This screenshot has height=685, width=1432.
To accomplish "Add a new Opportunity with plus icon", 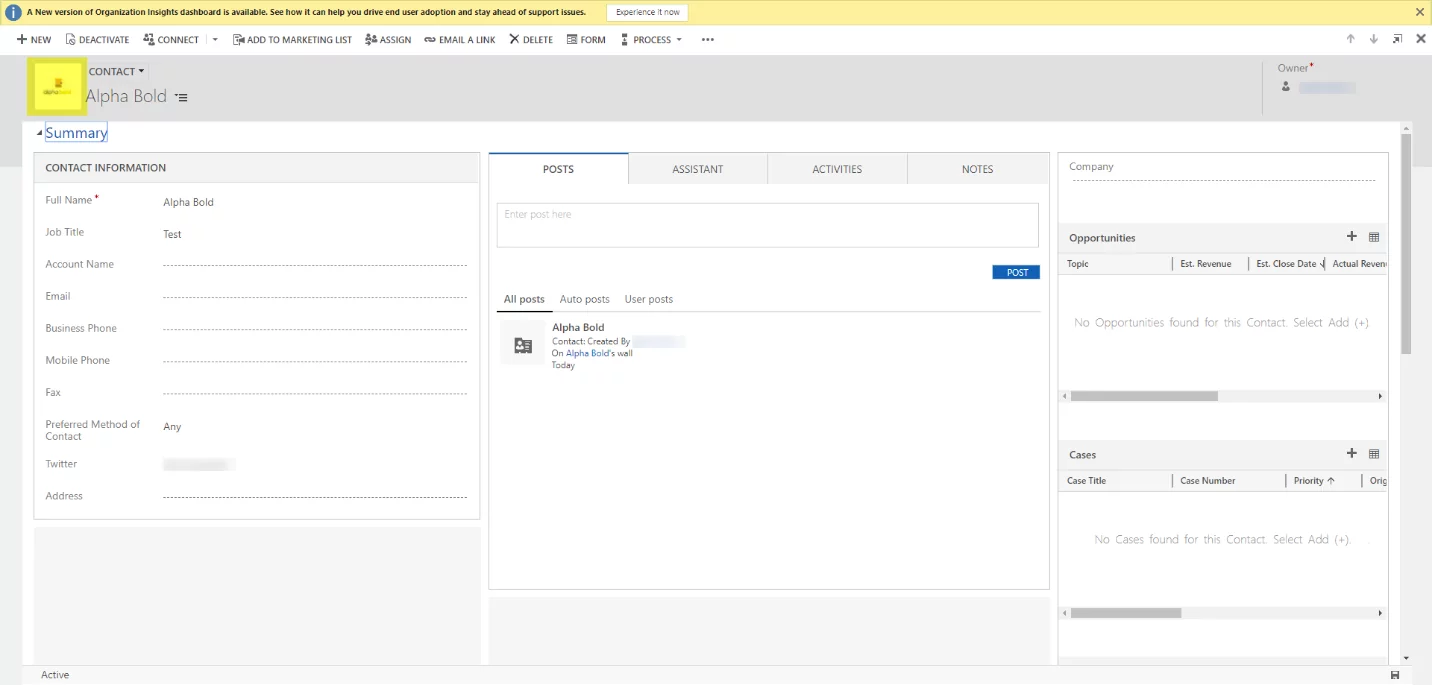I will pyautogui.click(x=1352, y=237).
